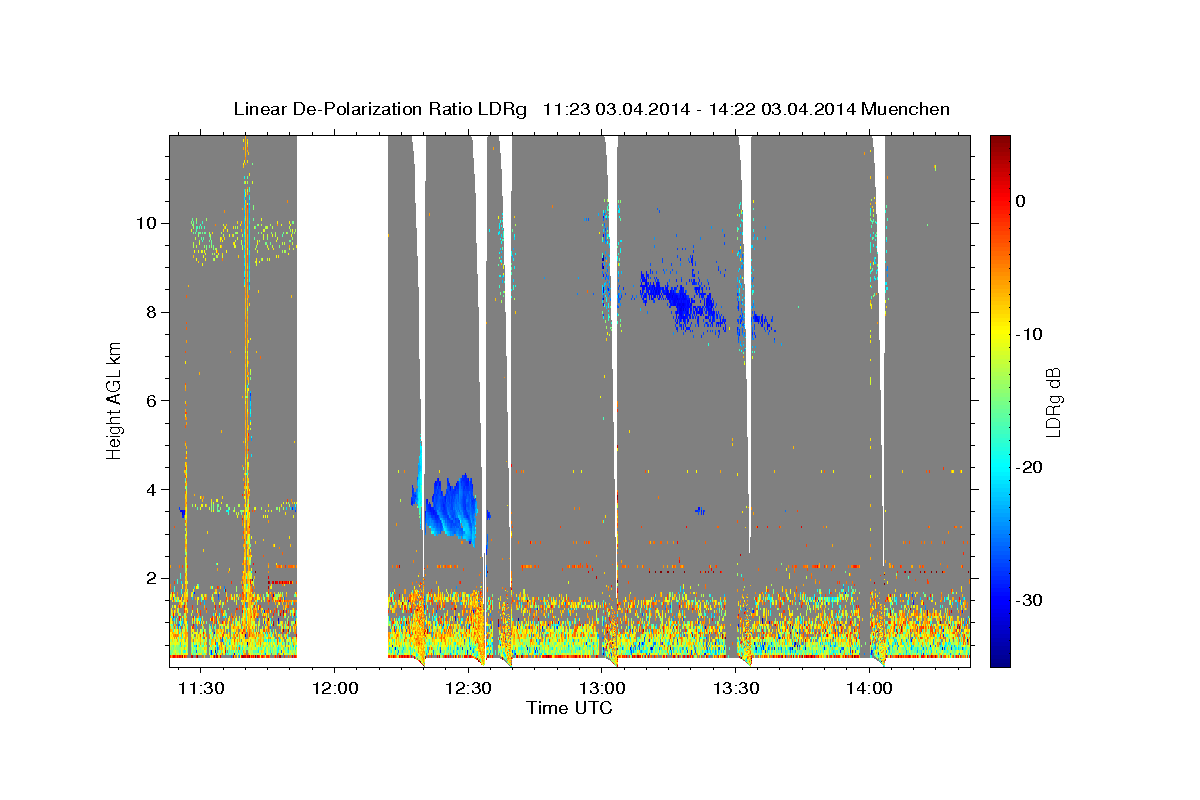Click the end date "14:22 03.04.2014" in title
1200x800 pixels.
(x=781, y=109)
